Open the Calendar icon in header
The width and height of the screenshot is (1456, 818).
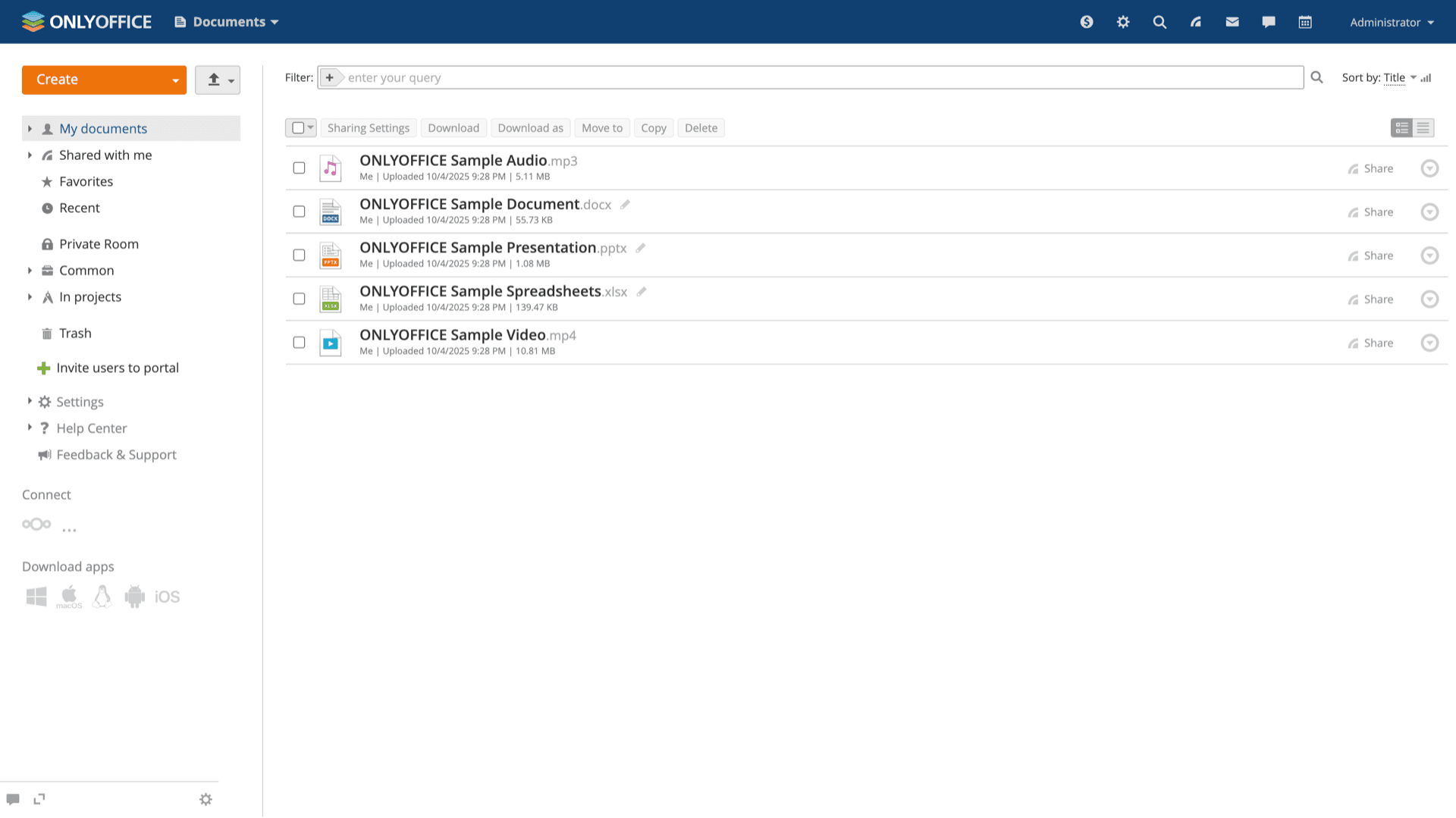(1305, 22)
